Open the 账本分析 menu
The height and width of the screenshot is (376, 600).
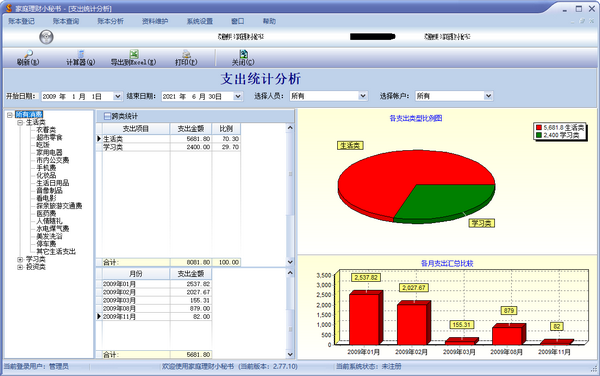pyautogui.click(x=110, y=21)
